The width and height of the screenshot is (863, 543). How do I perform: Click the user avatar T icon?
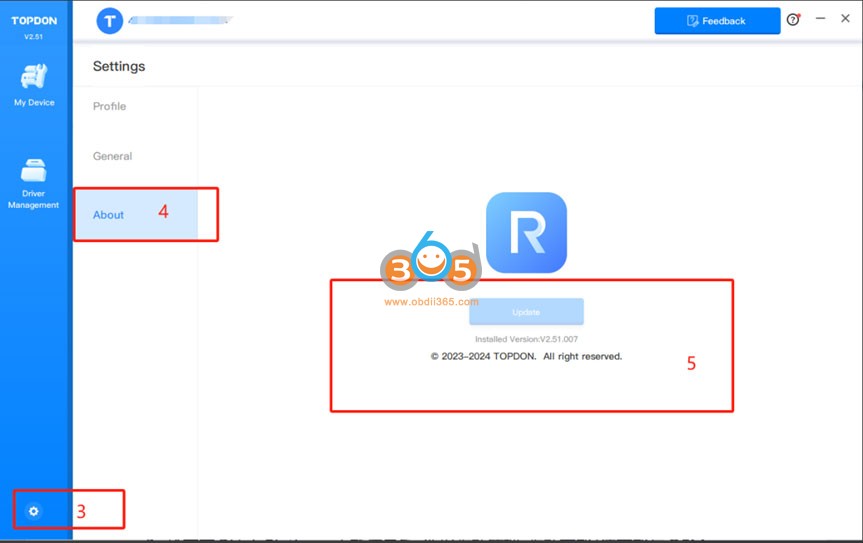(x=110, y=21)
